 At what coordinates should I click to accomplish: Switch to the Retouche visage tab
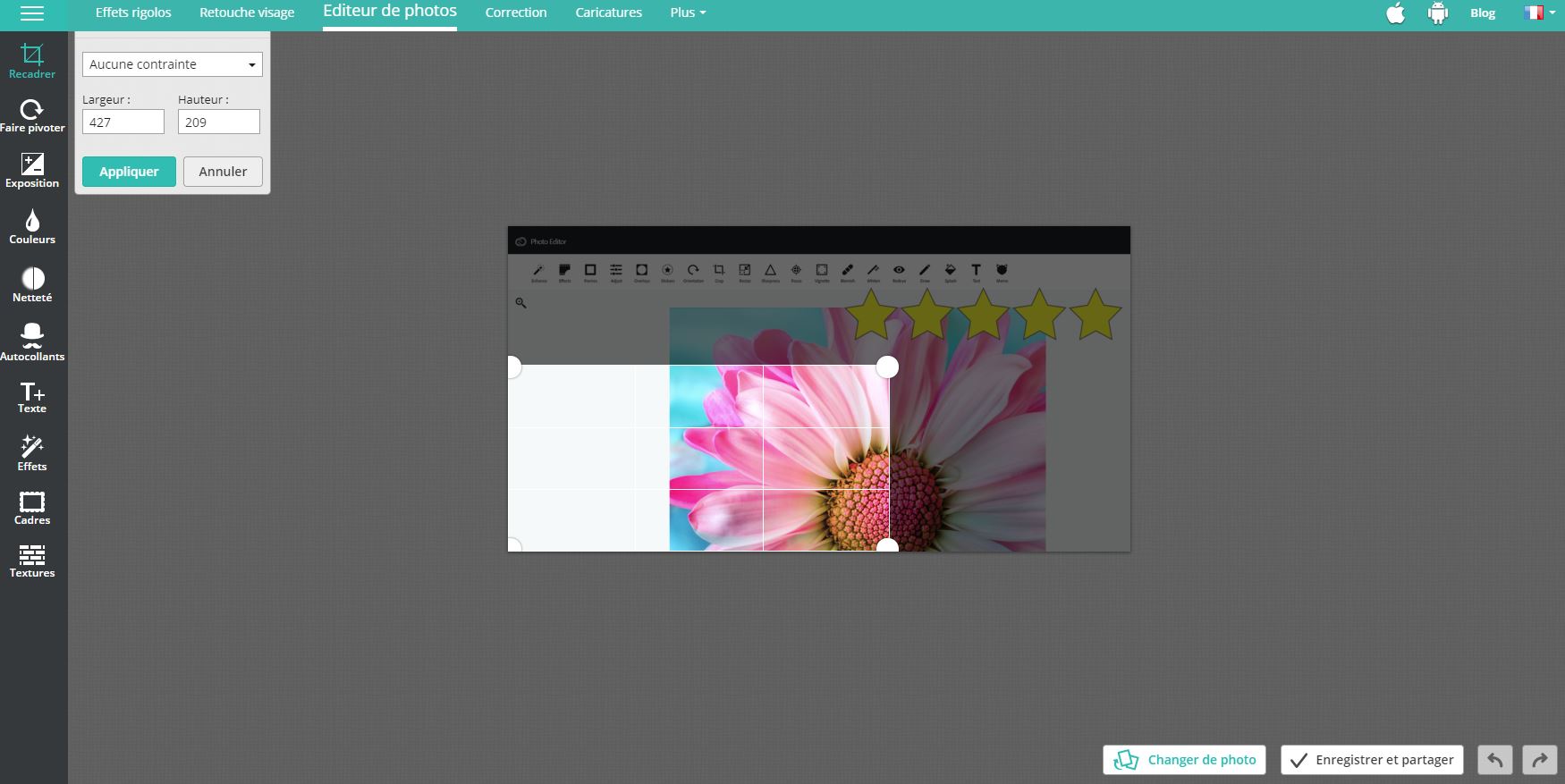pyautogui.click(x=247, y=13)
